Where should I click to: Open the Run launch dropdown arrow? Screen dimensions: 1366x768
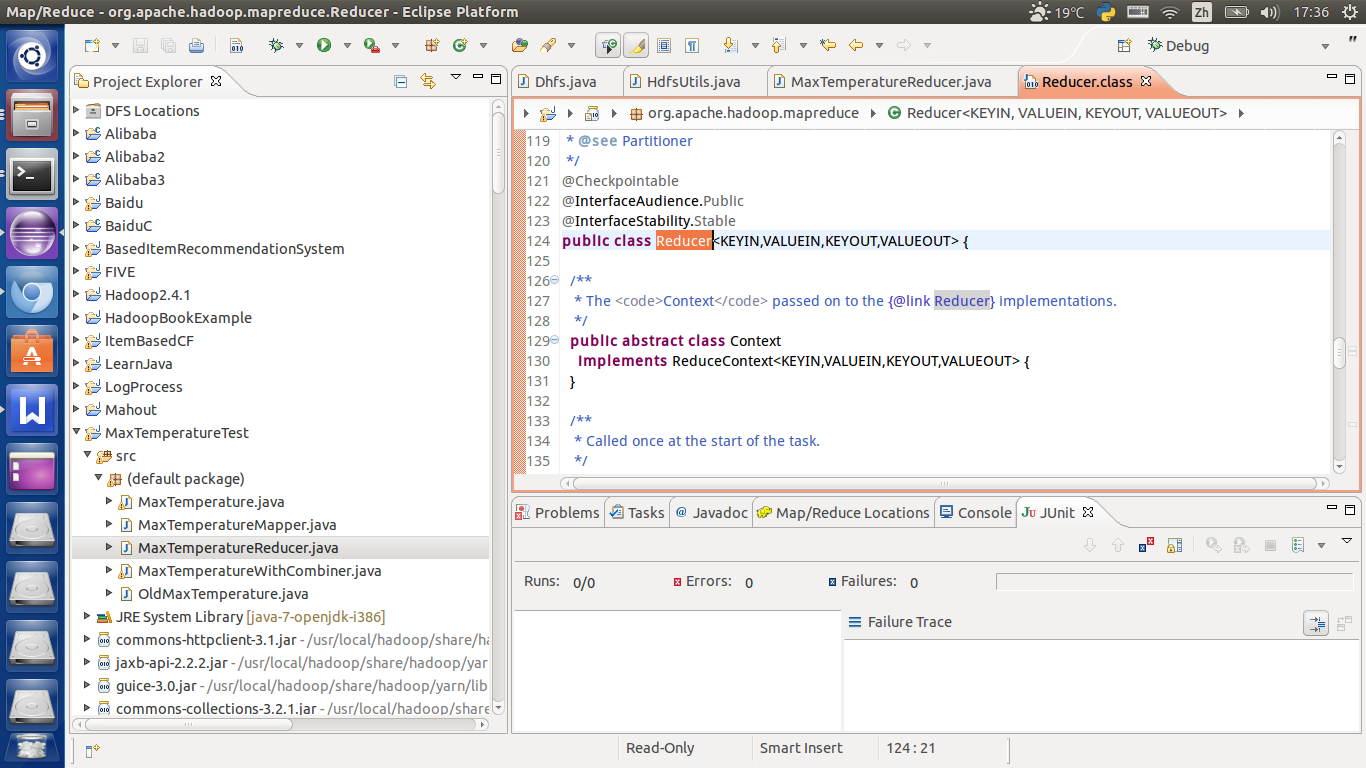347,46
